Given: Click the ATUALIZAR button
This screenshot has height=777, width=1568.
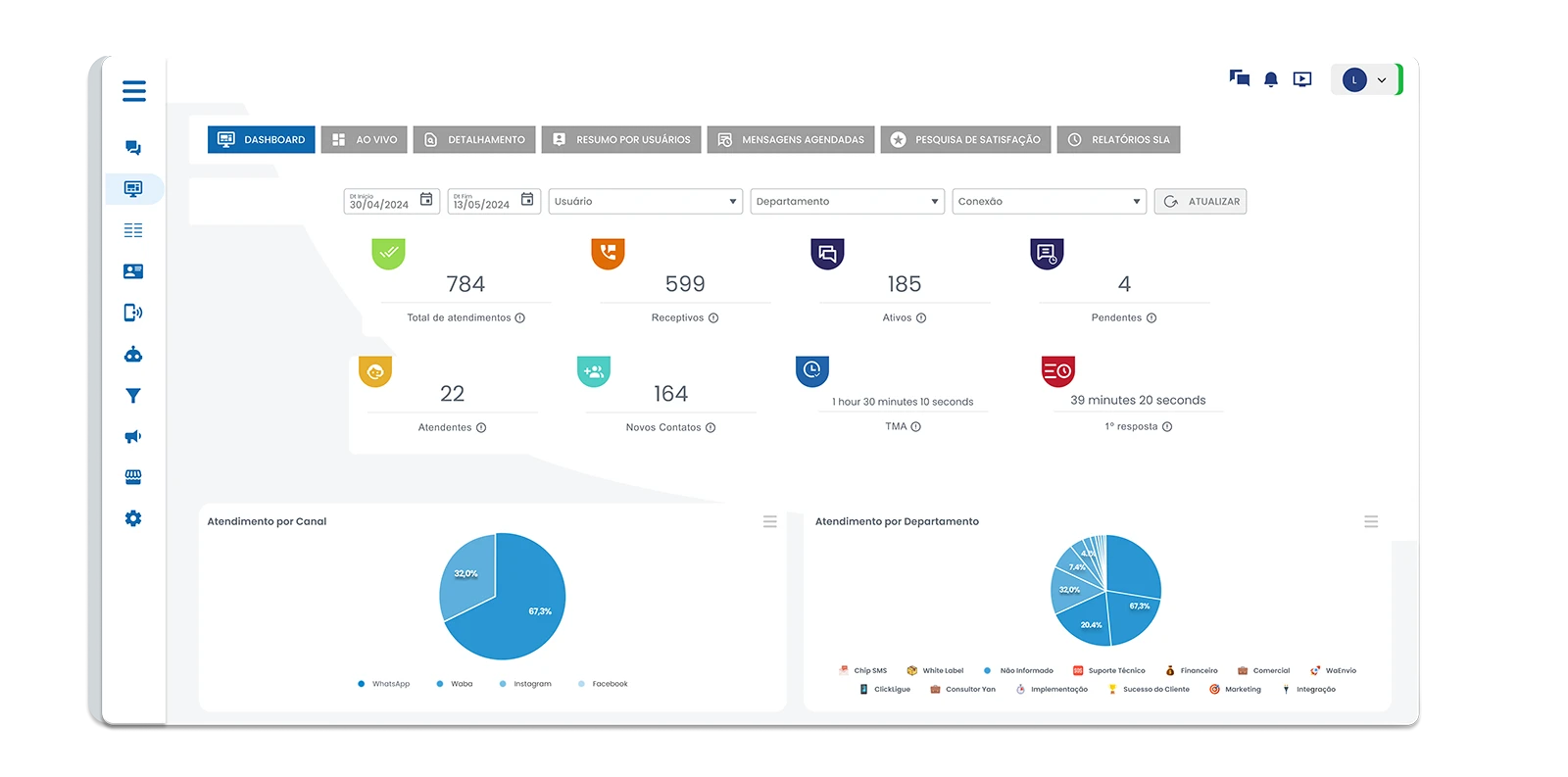Looking at the screenshot, I should click(1200, 202).
